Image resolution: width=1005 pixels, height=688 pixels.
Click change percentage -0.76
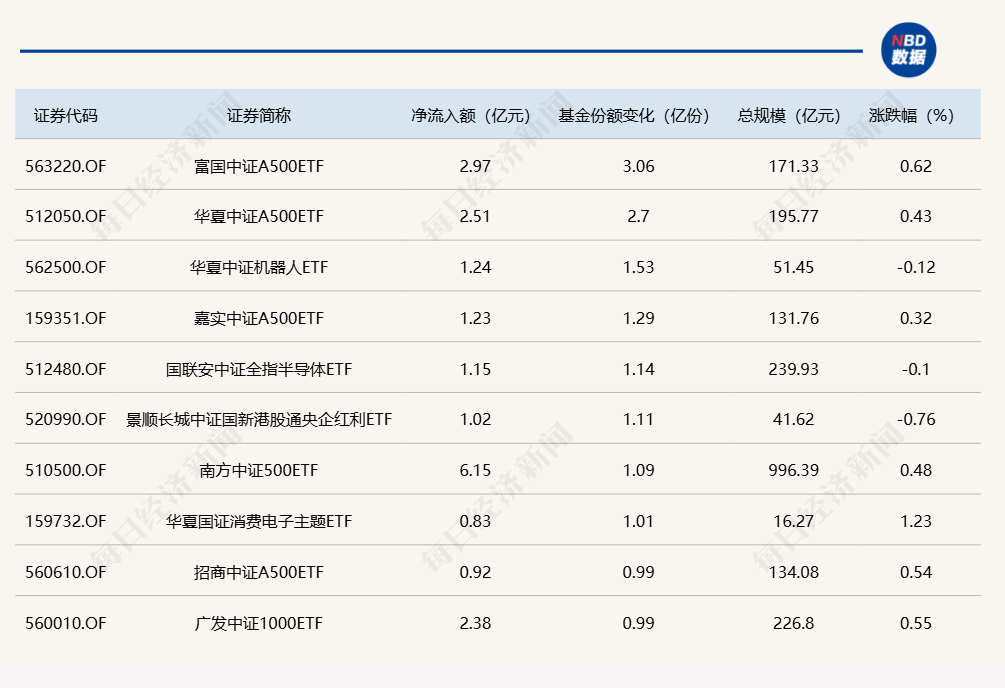tap(916, 419)
